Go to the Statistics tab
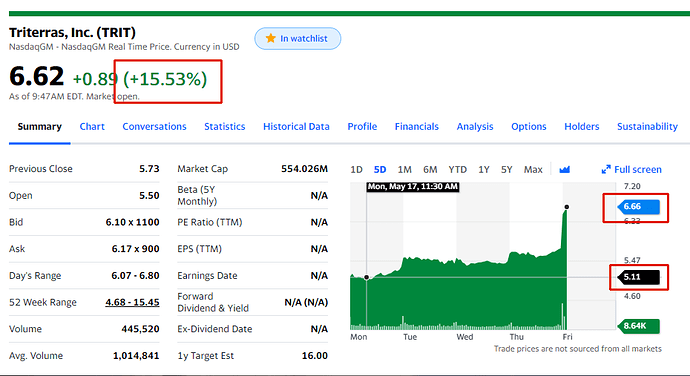Viewport: 690px width, 376px height. [224, 127]
